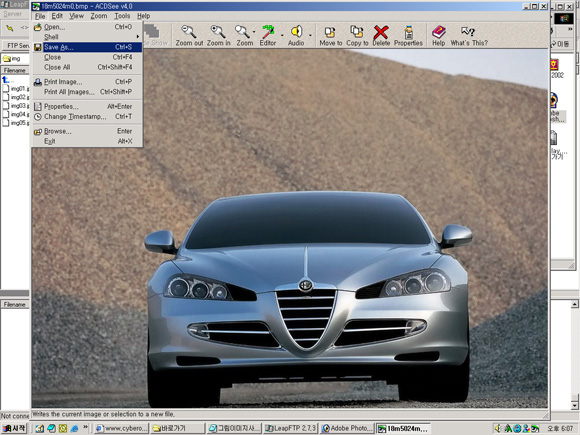Choose Properties... in the File menu
580x435 pixels.
click(x=87, y=107)
